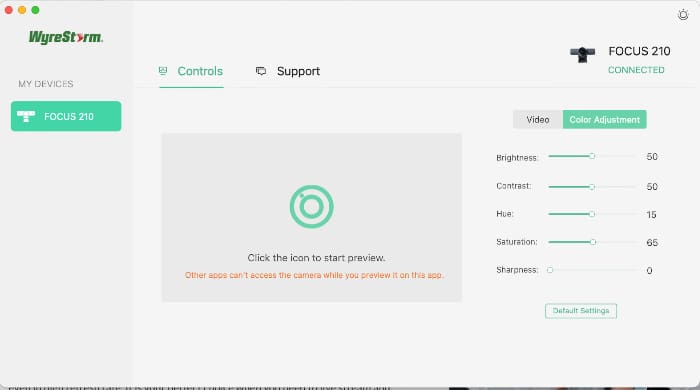Close the window with red button
Viewport: 700px width, 390px height.
pyautogui.click(x=8, y=10)
